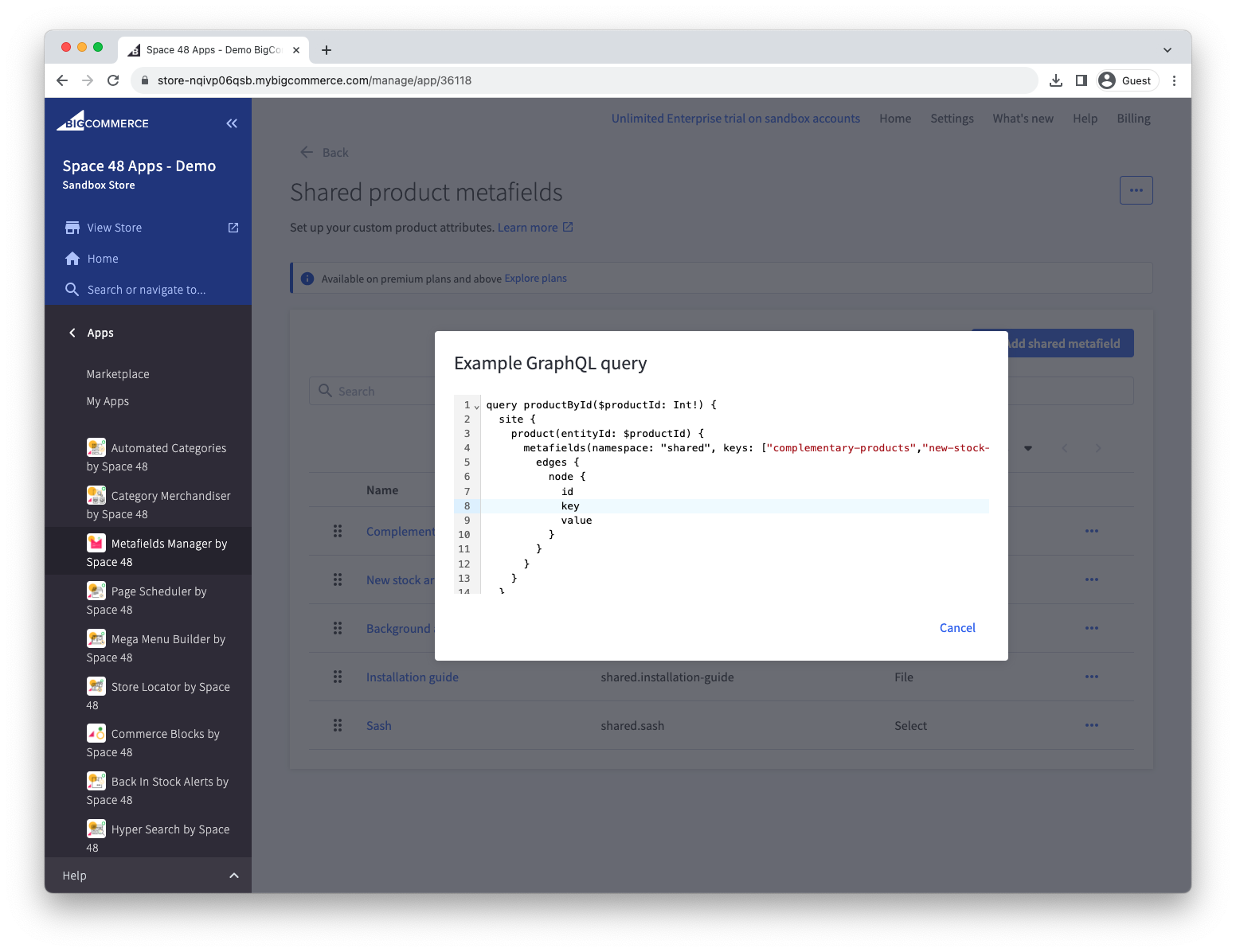Open What's new in top navigation
The image size is (1236, 952).
1023,119
